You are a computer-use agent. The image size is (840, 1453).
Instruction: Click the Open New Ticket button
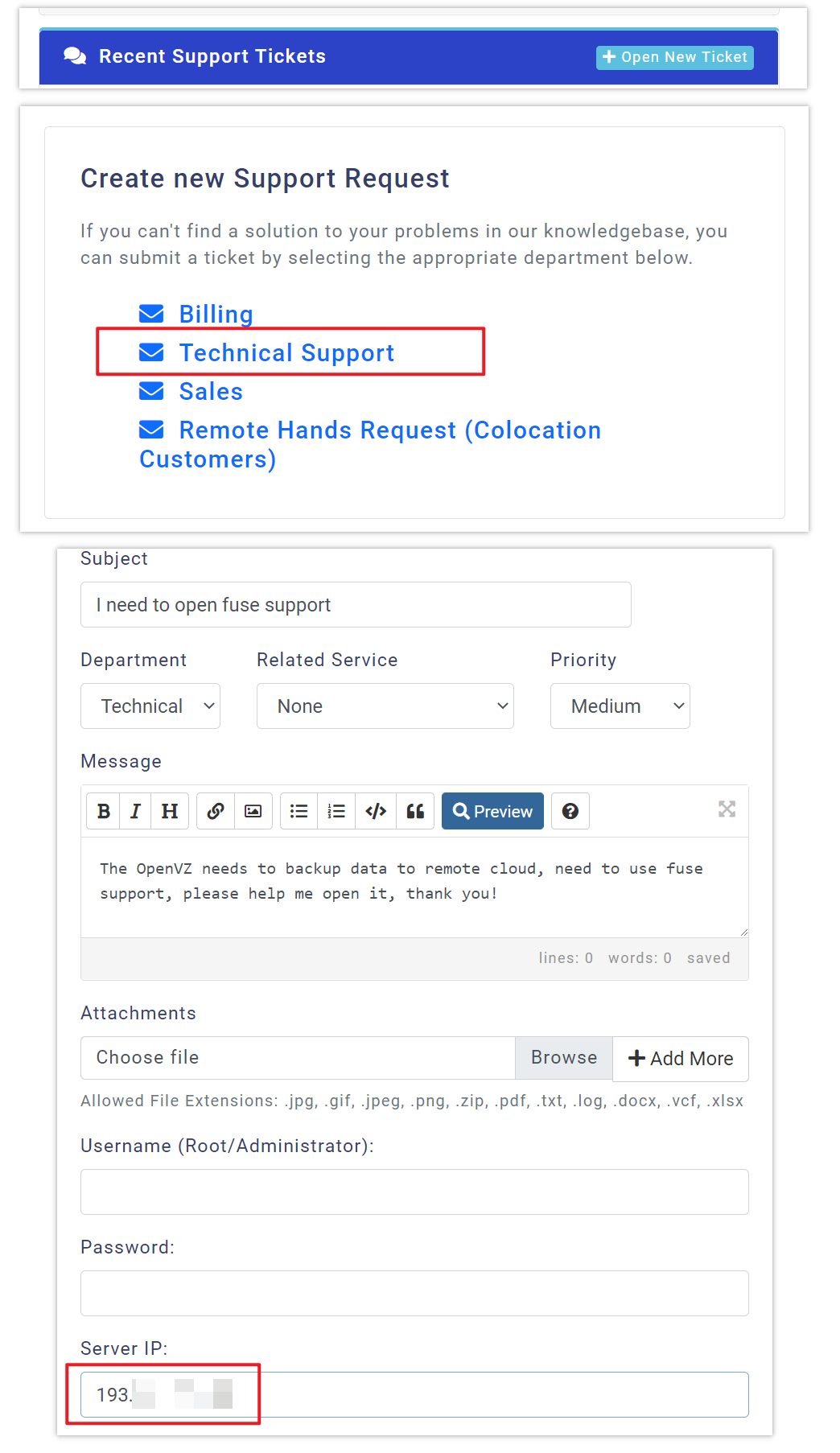[x=674, y=57]
